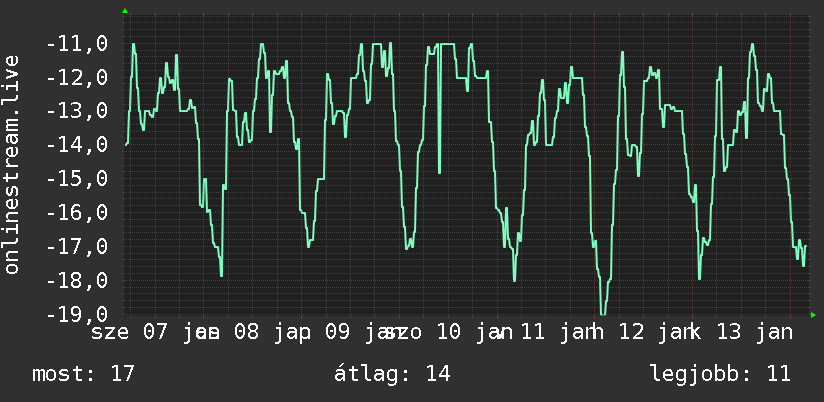The width and height of the screenshot is (824, 402).
Task: Click the green arrow atop the y-axis
Action: [x=125, y=11]
